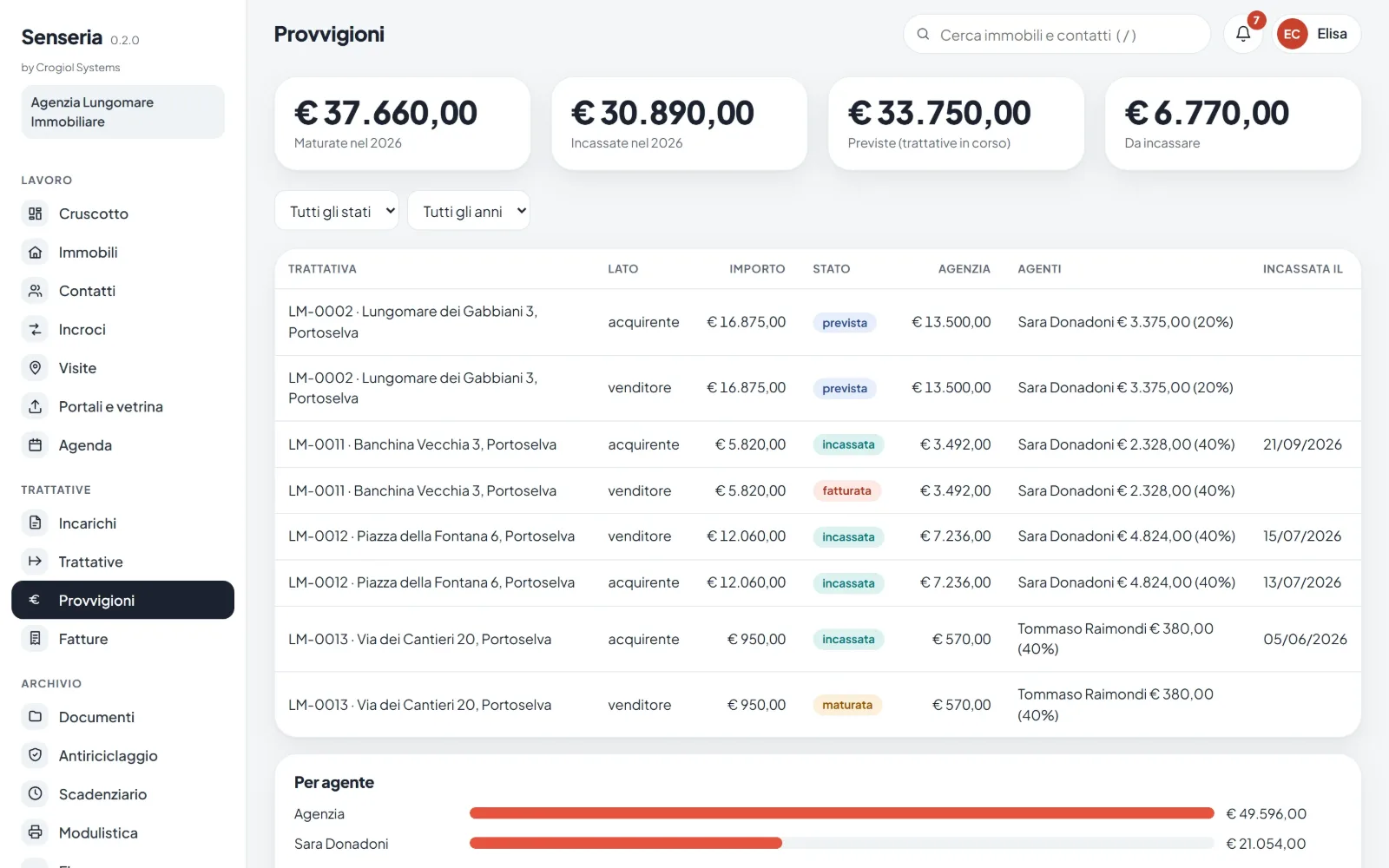
Task: Click LM-0013 Via dei Cantieri venditore row
Action: click(818, 705)
